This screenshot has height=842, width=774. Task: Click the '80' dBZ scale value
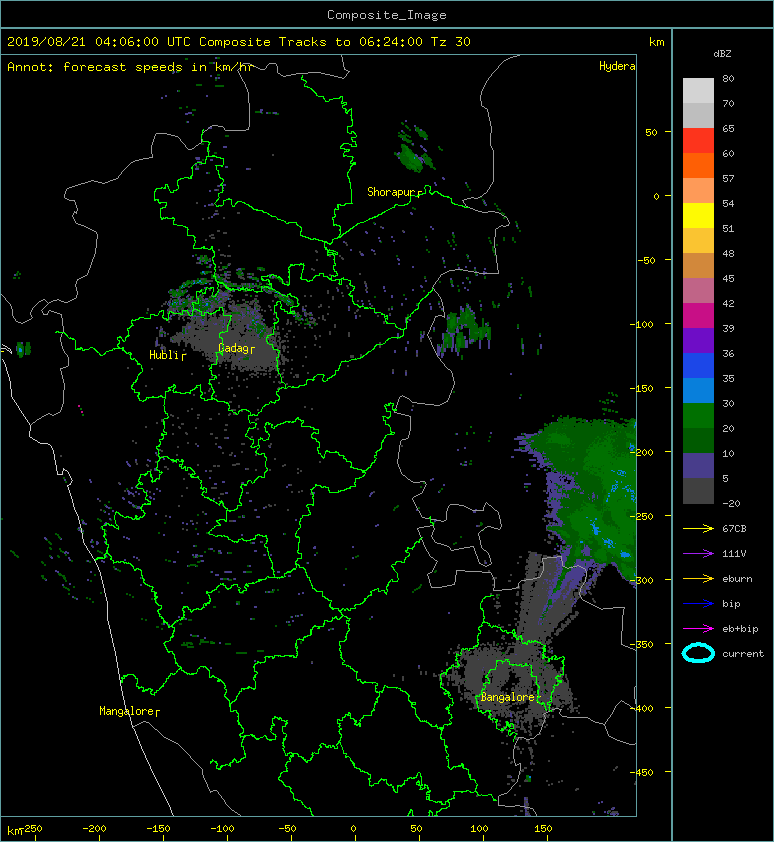click(x=728, y=78)
